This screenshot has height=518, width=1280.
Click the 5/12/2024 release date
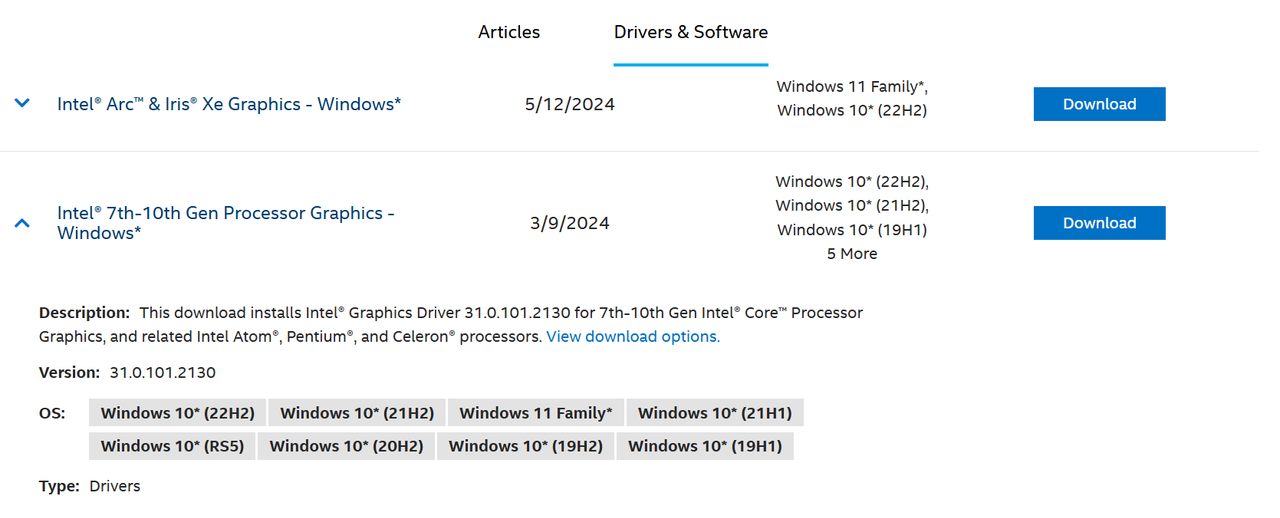coord(570,104)
